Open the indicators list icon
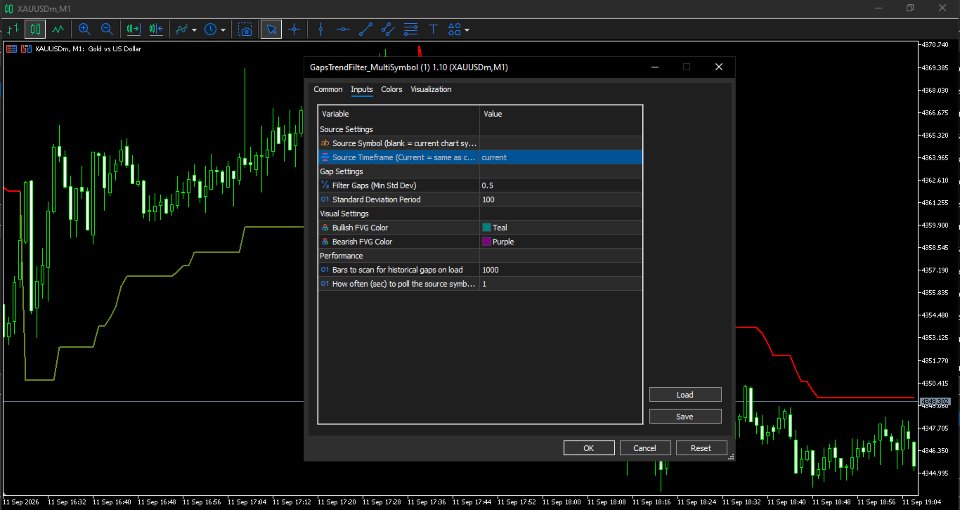Image resolution: width=960 pixels, height=510 pixels. 182,29
